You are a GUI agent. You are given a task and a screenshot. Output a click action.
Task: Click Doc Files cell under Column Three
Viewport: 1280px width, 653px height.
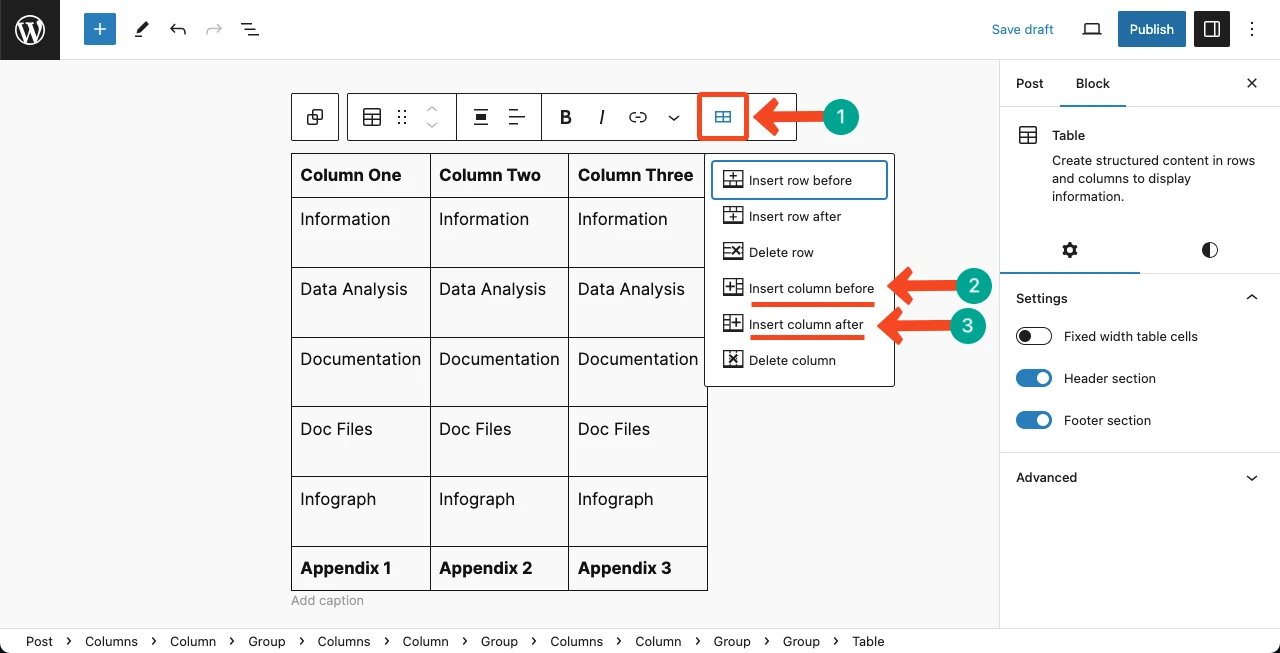pos(638,442)
